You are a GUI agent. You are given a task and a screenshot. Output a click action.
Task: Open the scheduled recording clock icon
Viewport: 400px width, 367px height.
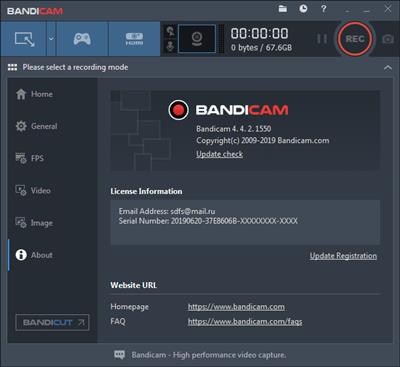click(303, 9)
